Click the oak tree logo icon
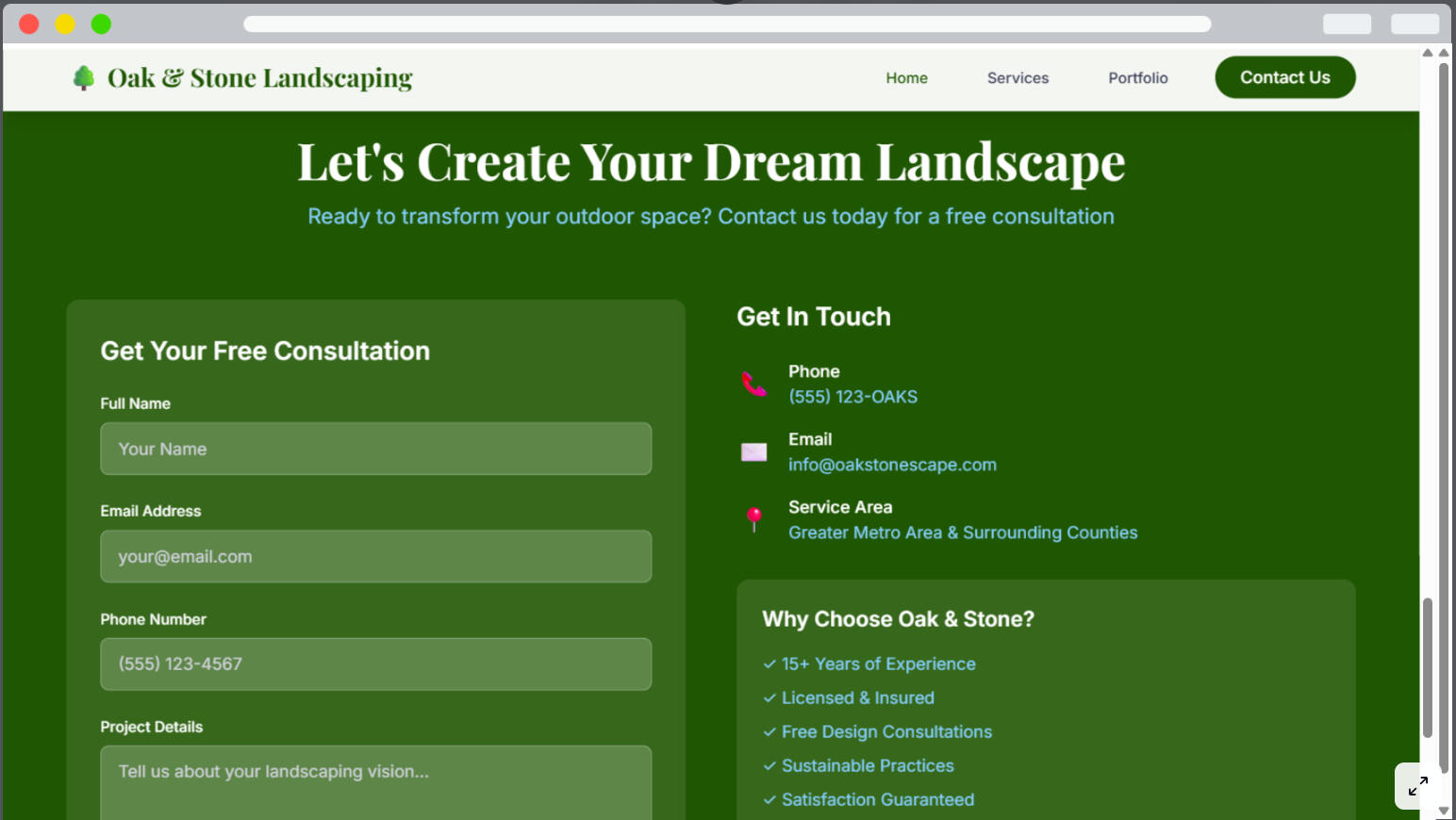Image resolution: width=1456 pixels, height=820 pixels. point(84,77)
